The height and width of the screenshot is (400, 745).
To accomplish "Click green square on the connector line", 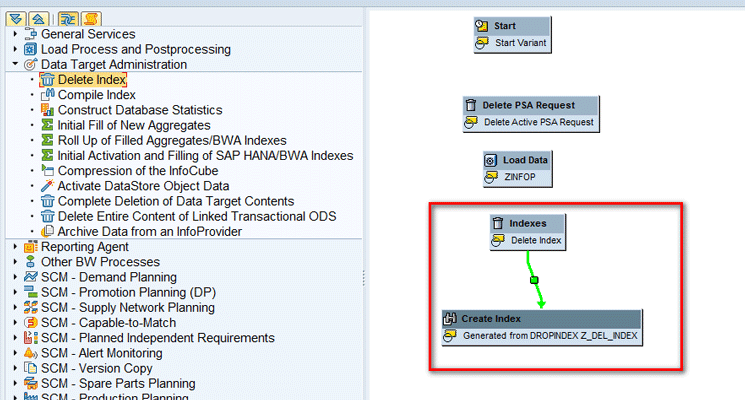I will point(534,280).
